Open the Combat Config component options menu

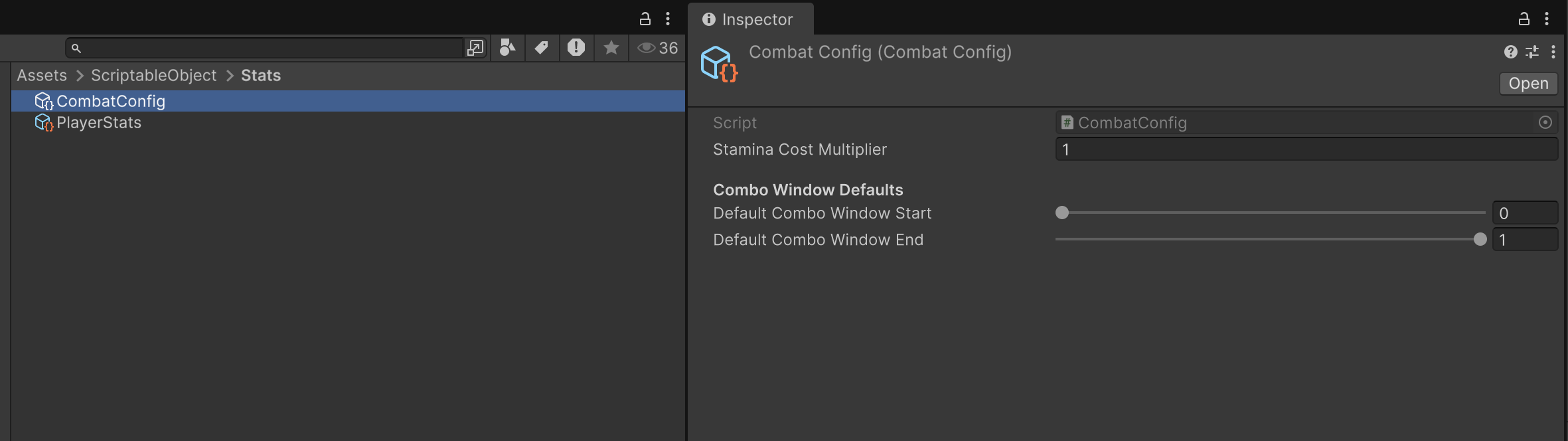click(1553, 52)
